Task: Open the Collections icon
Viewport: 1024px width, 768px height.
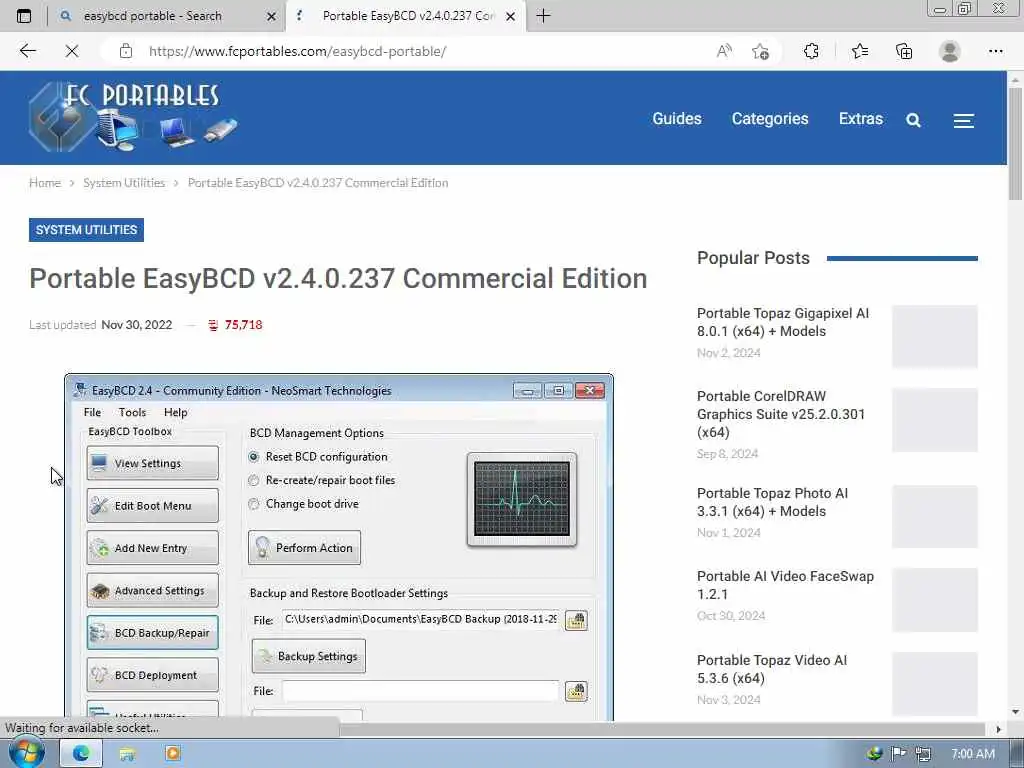Action: (904, 51)
